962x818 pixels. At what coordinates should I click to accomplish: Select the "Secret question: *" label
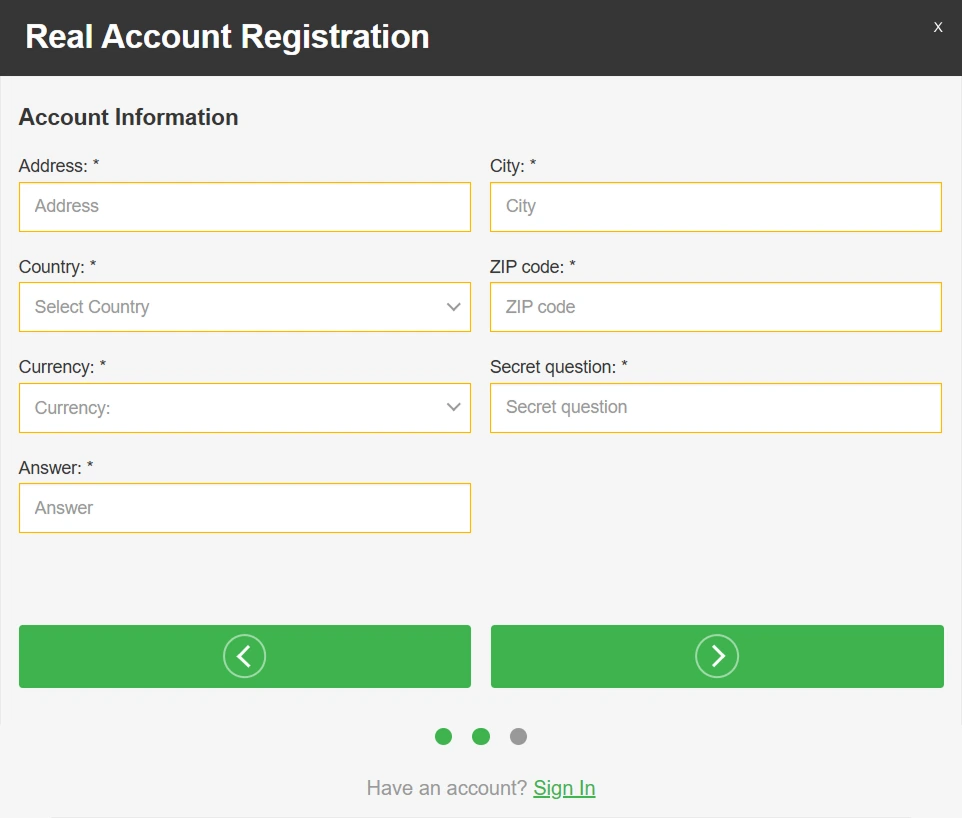click(559, 367)
